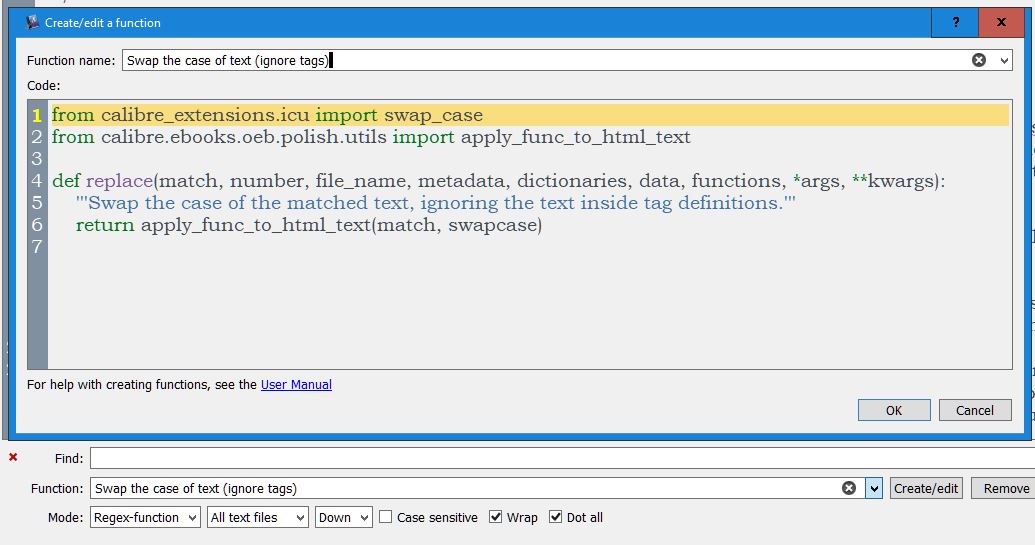
Task: Expand the Function name dropdown arrow
Action: (x=1004, y=61)
